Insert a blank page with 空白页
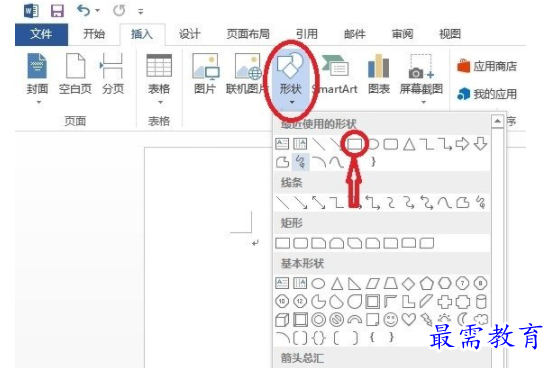 point(75,75)
